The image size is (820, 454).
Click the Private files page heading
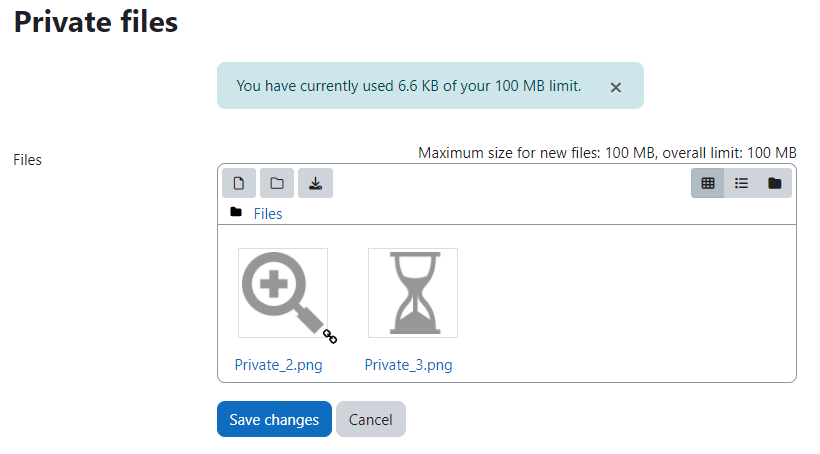coord(96,22)
